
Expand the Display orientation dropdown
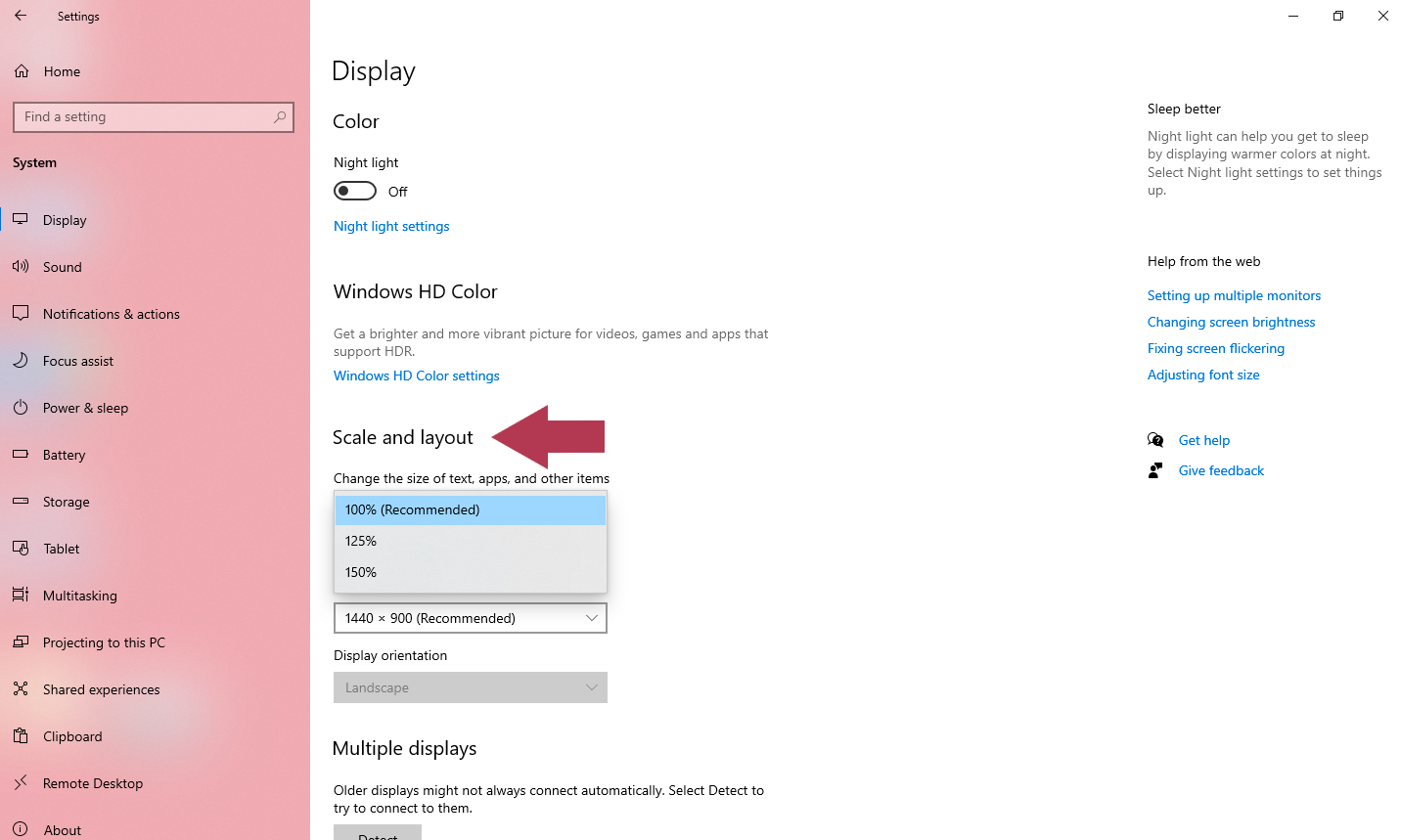(x=470, y=687)
